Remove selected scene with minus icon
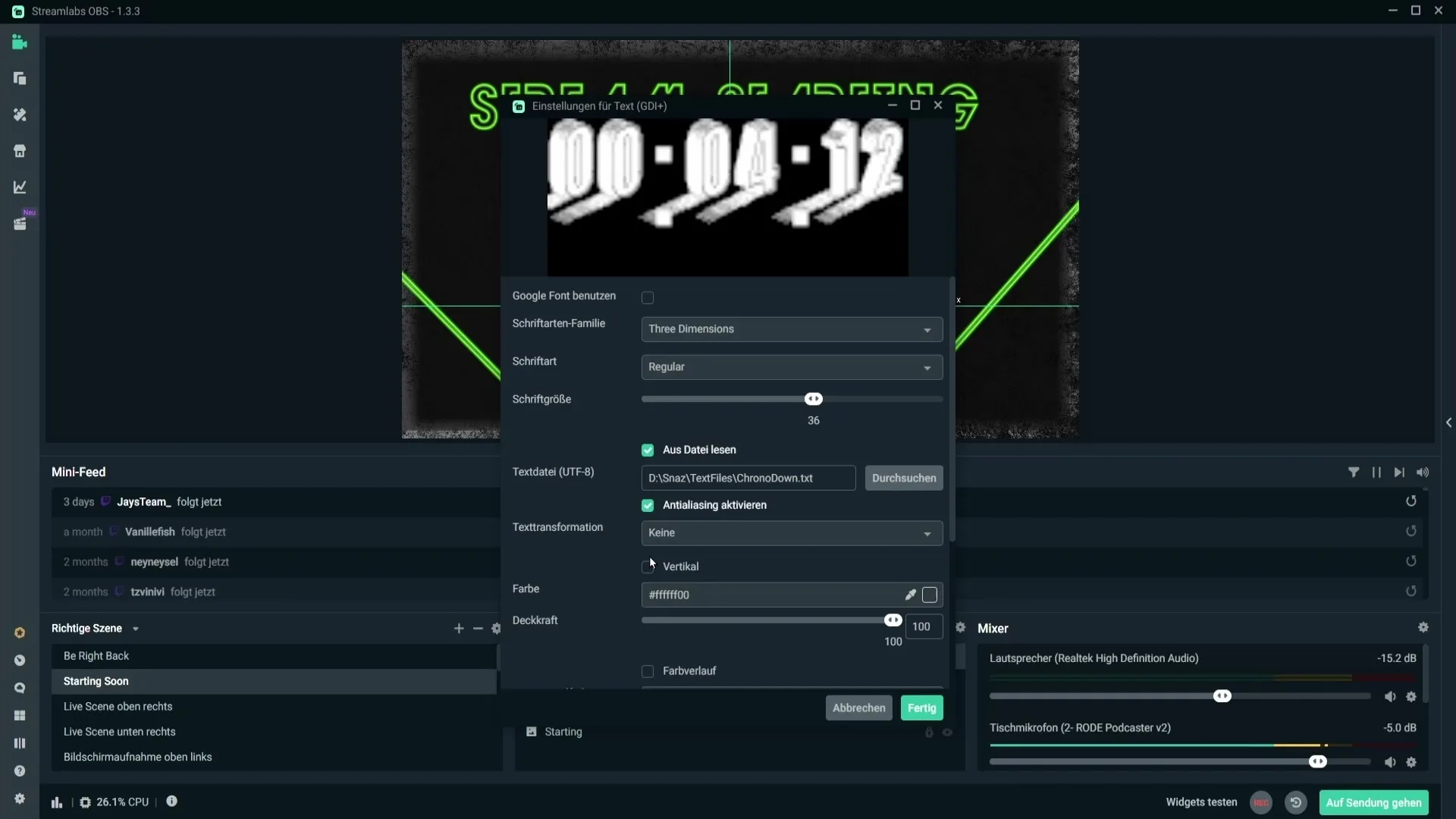 pos(478,629)
